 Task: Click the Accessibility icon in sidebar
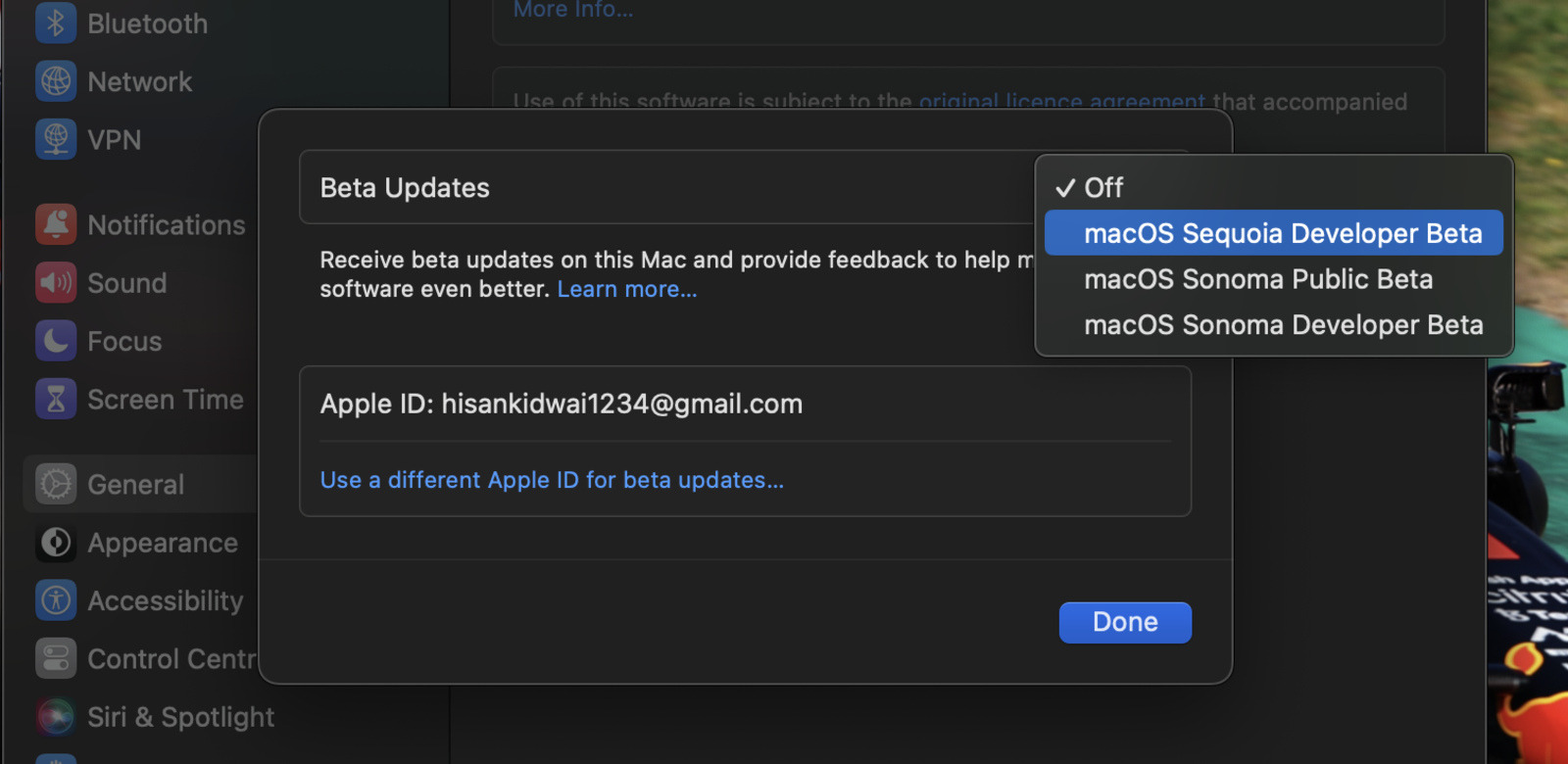pyautogui.click(x=56, y=600)
